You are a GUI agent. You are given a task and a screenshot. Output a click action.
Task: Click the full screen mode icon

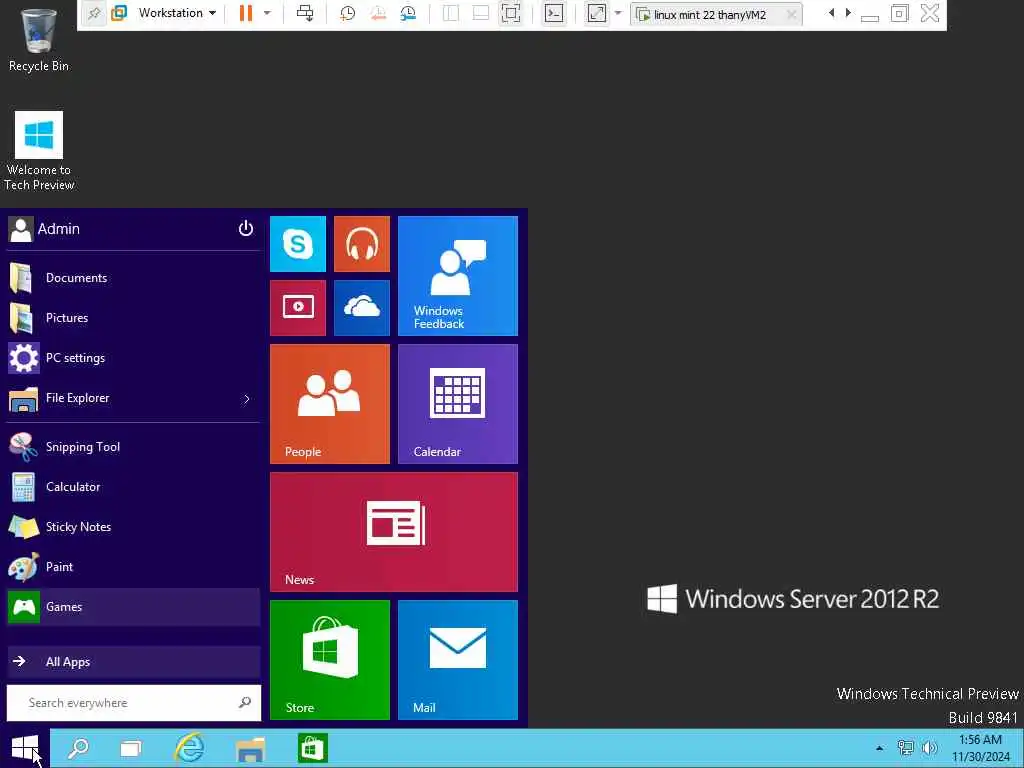(x=511, y=13)
